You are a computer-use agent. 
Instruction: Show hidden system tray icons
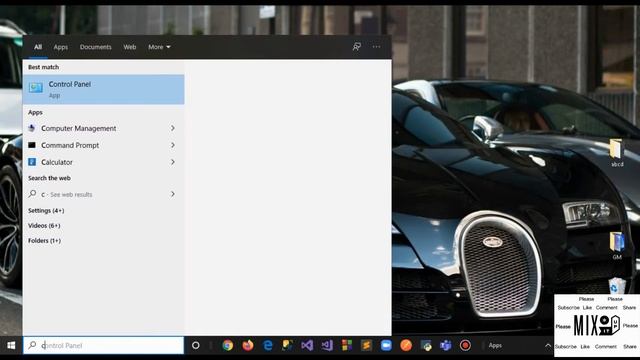548,345
